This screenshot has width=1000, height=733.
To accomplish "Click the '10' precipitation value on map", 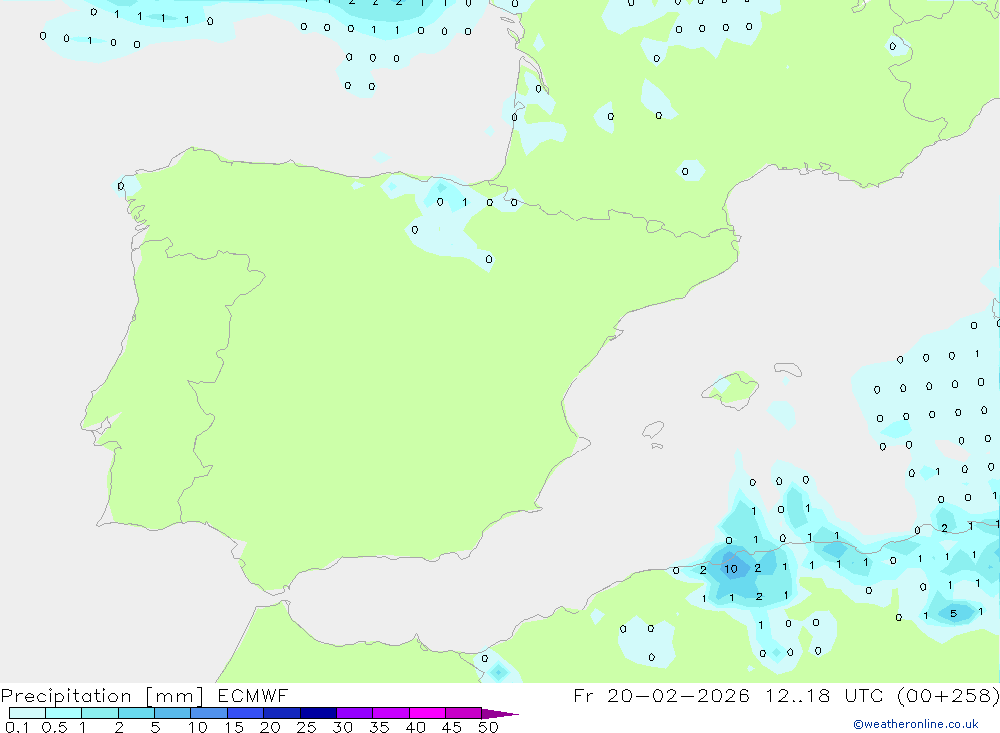I will click(731, 569).
